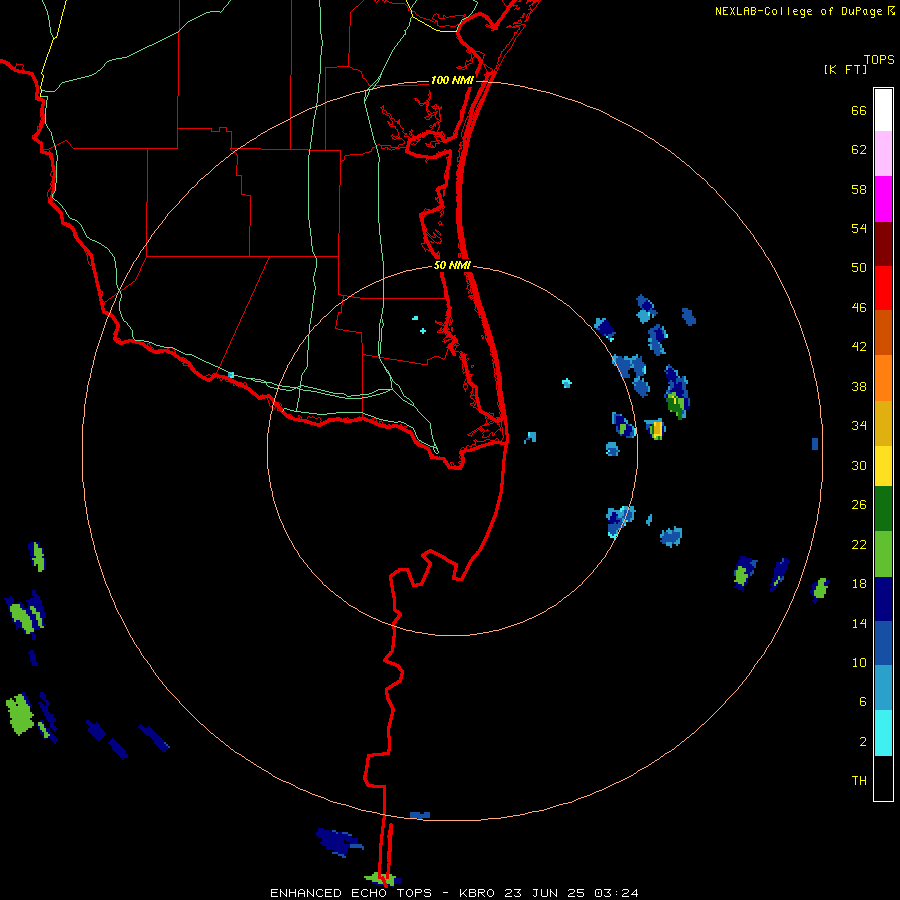Screen dimensions: 900x900
Task: Click the TOPS legend title
Action: tap(879, 59)
